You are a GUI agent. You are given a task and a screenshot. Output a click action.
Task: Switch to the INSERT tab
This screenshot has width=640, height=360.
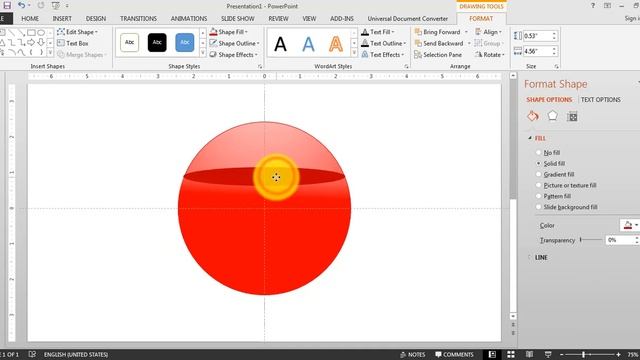pyautogui.click(x=62, y=19)
